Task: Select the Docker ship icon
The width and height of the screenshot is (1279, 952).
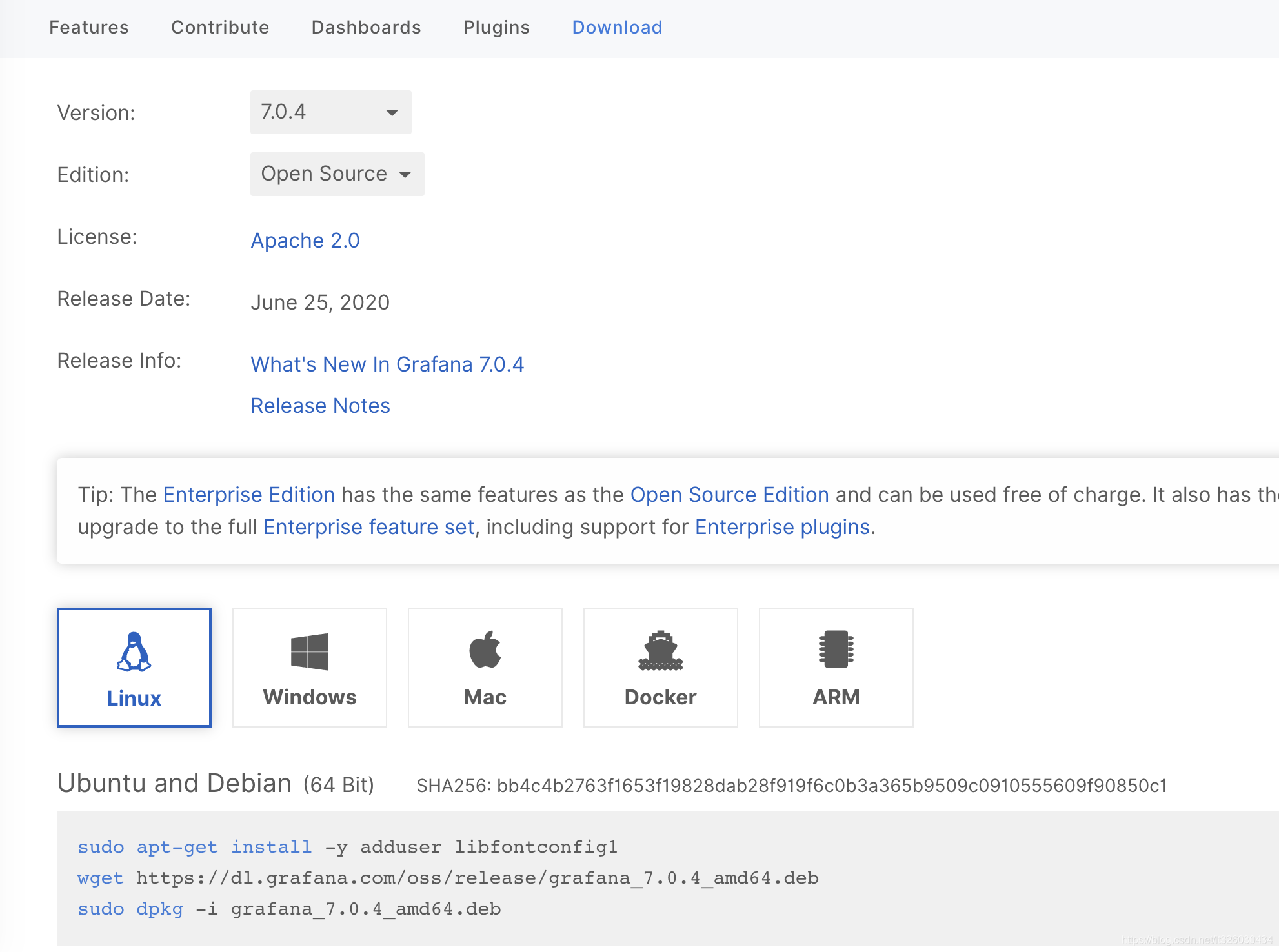Action: (660, 651)
